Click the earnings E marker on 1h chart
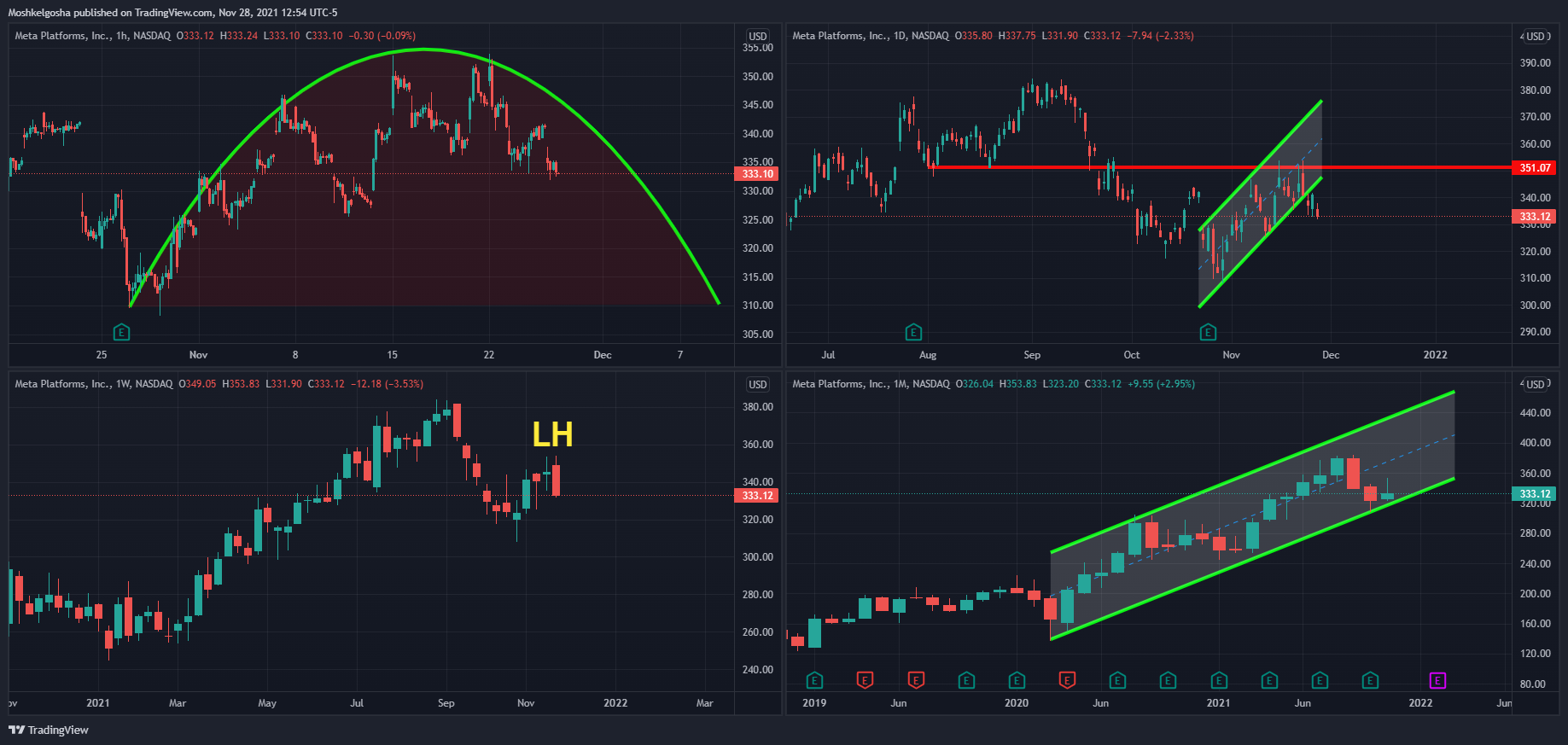The image size is (1568, 745). 121,332
